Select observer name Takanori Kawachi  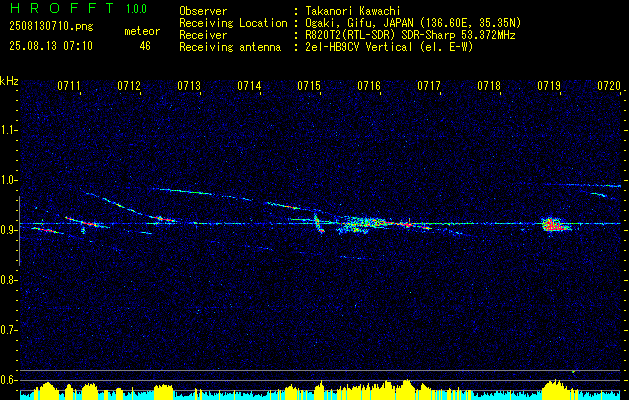tap(353, 11)
